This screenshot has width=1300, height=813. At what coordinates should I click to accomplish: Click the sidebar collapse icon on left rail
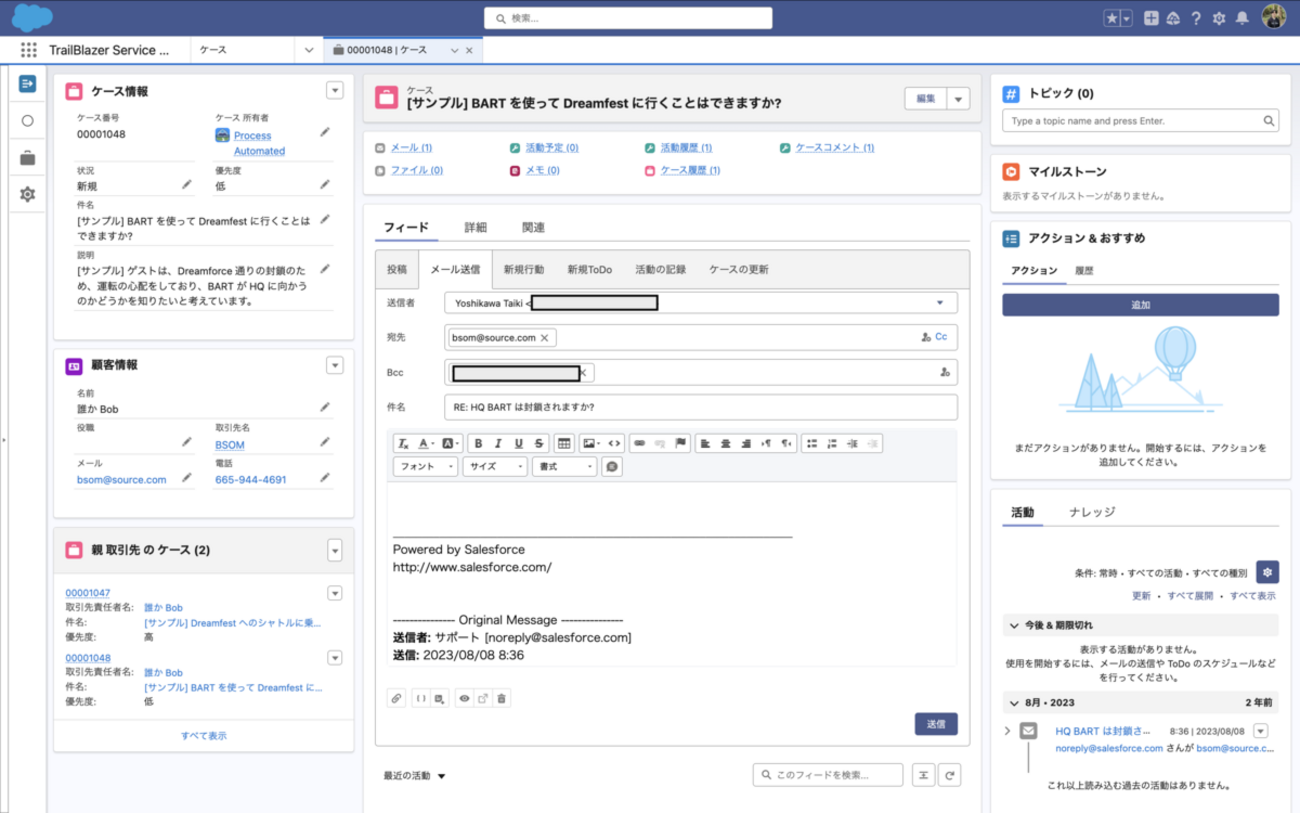point(27,83)
